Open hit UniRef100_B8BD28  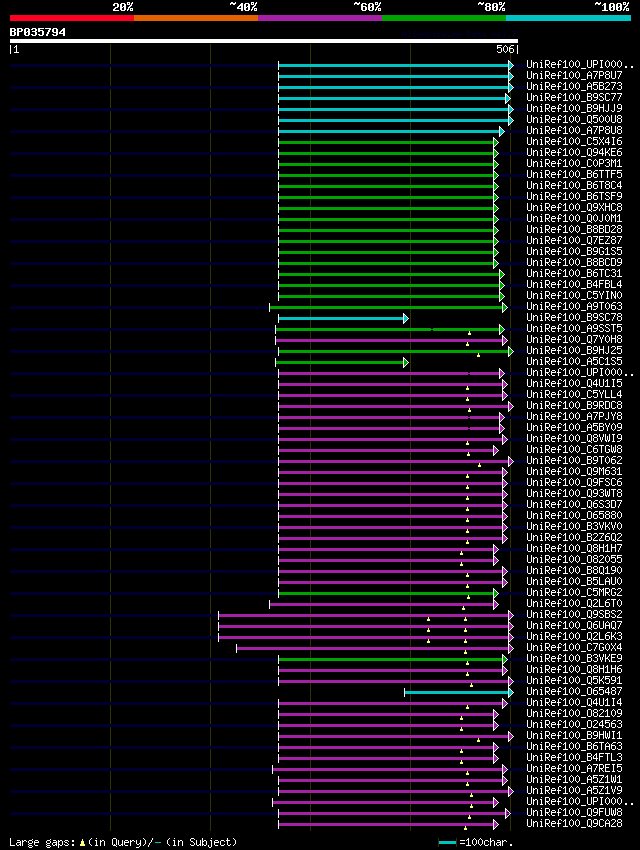tap(574, 229)
